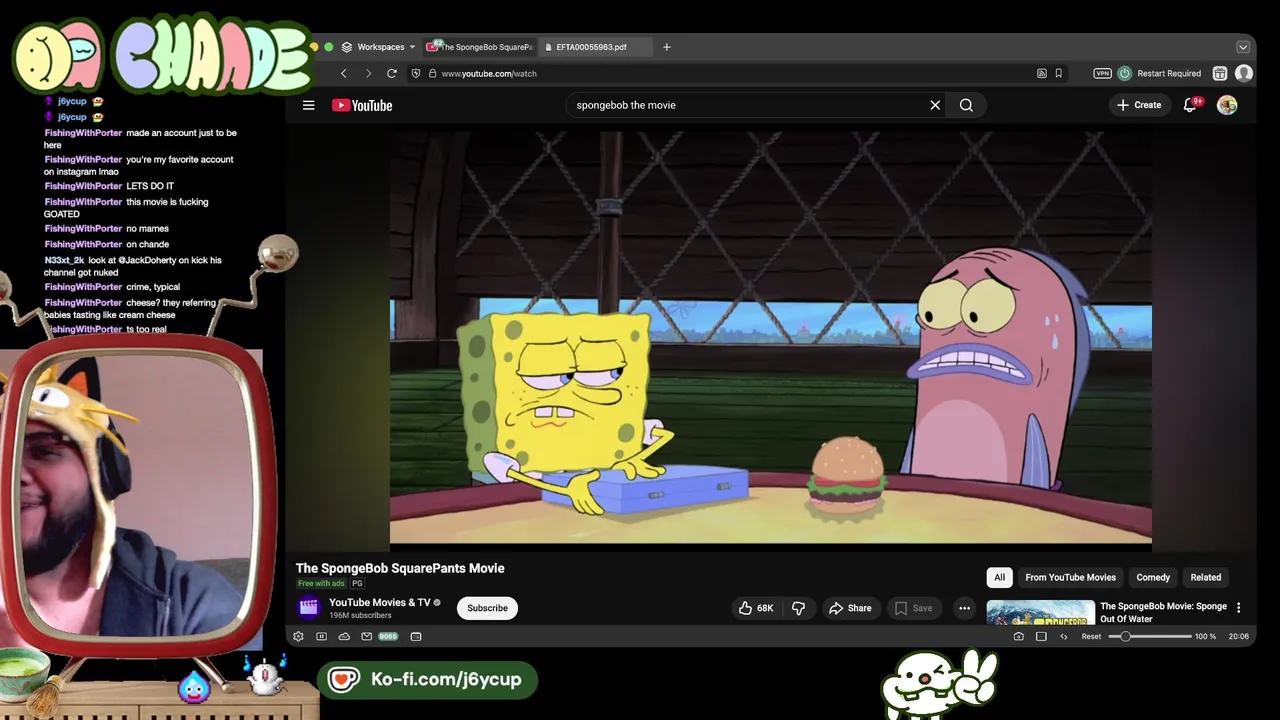Viewport: 1280px width, 720px height.
Task: Click chat message 'LETS DO IT'
Action: click(x=150, y=186)
